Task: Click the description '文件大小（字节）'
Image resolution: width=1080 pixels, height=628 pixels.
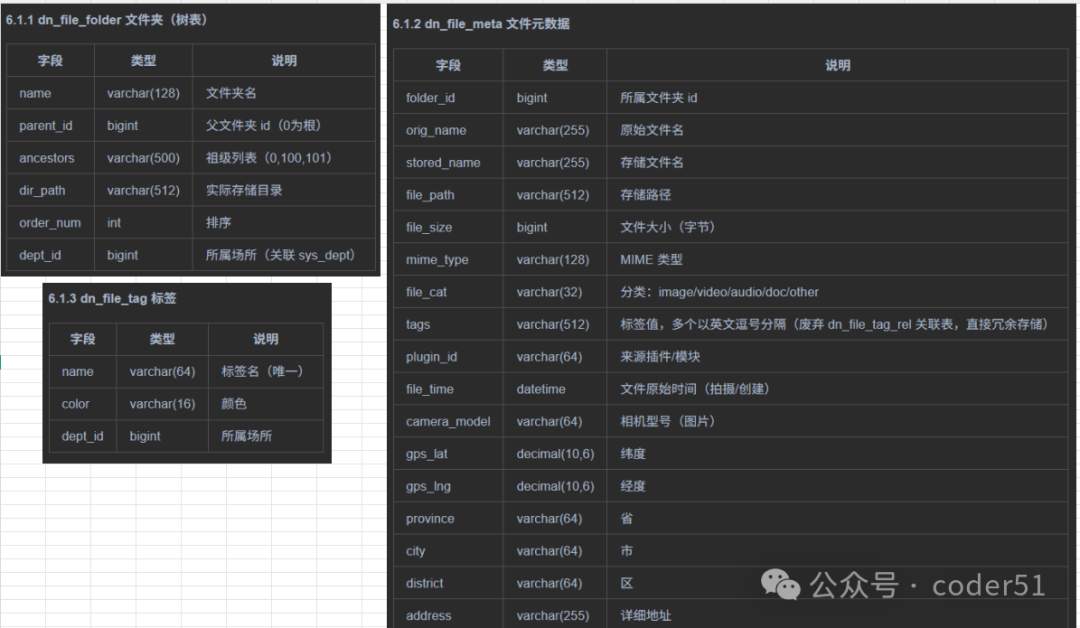Action: coord(667,227)
